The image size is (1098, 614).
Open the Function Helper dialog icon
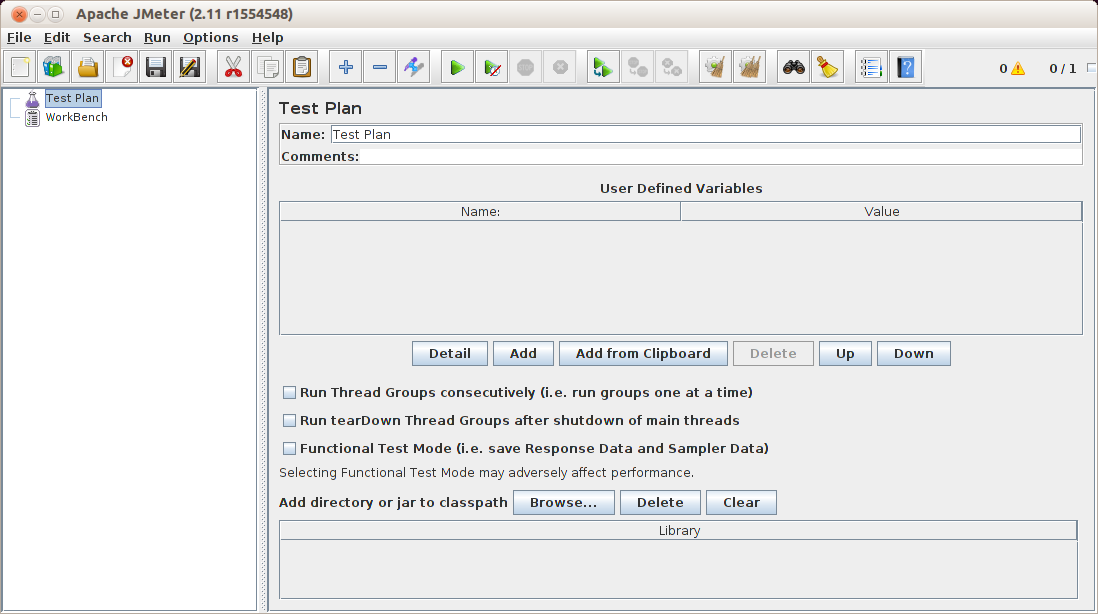tap(871, 67)
